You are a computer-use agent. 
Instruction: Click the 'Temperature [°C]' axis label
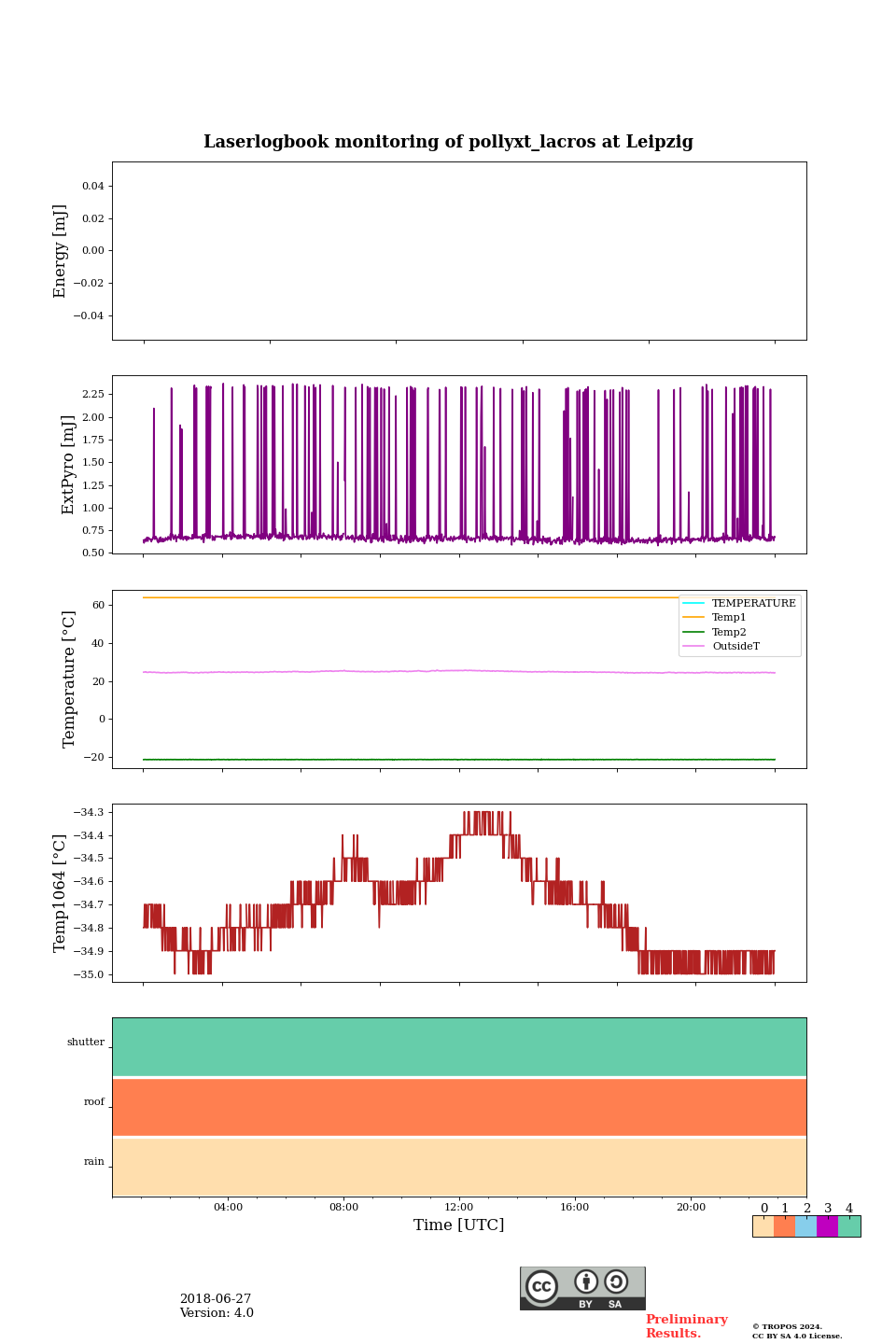point(69,679)
